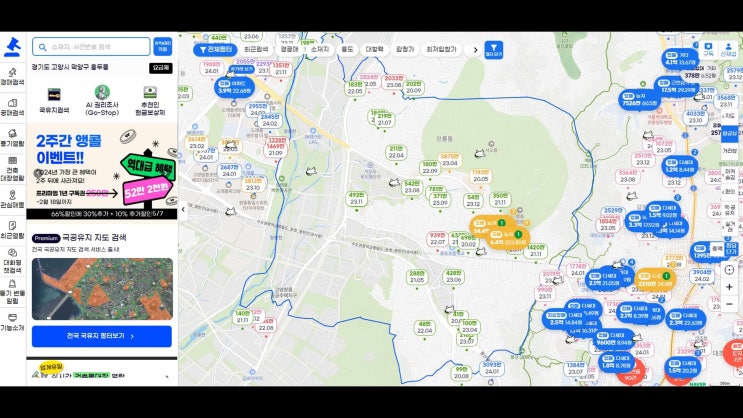
Task: Open 공매검색 in the left sidebar
Action: click(12, 108)
